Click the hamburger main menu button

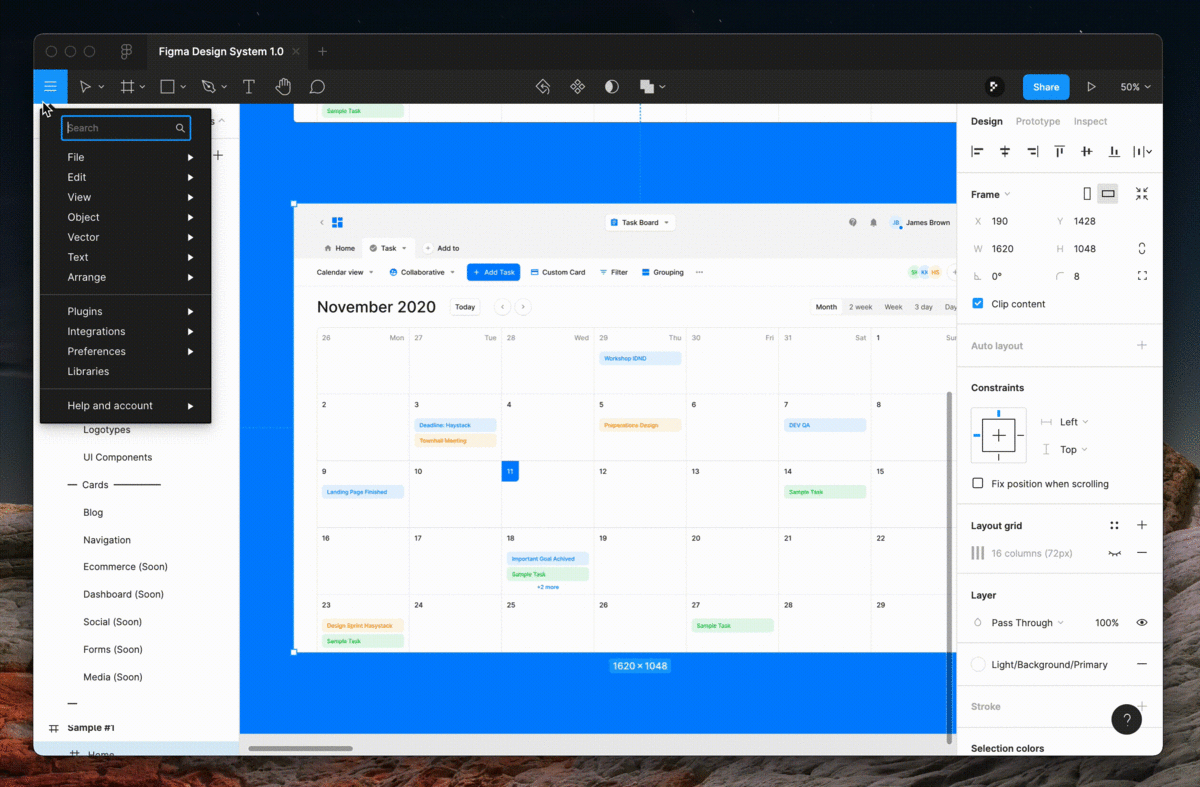[x=50, y=87]
